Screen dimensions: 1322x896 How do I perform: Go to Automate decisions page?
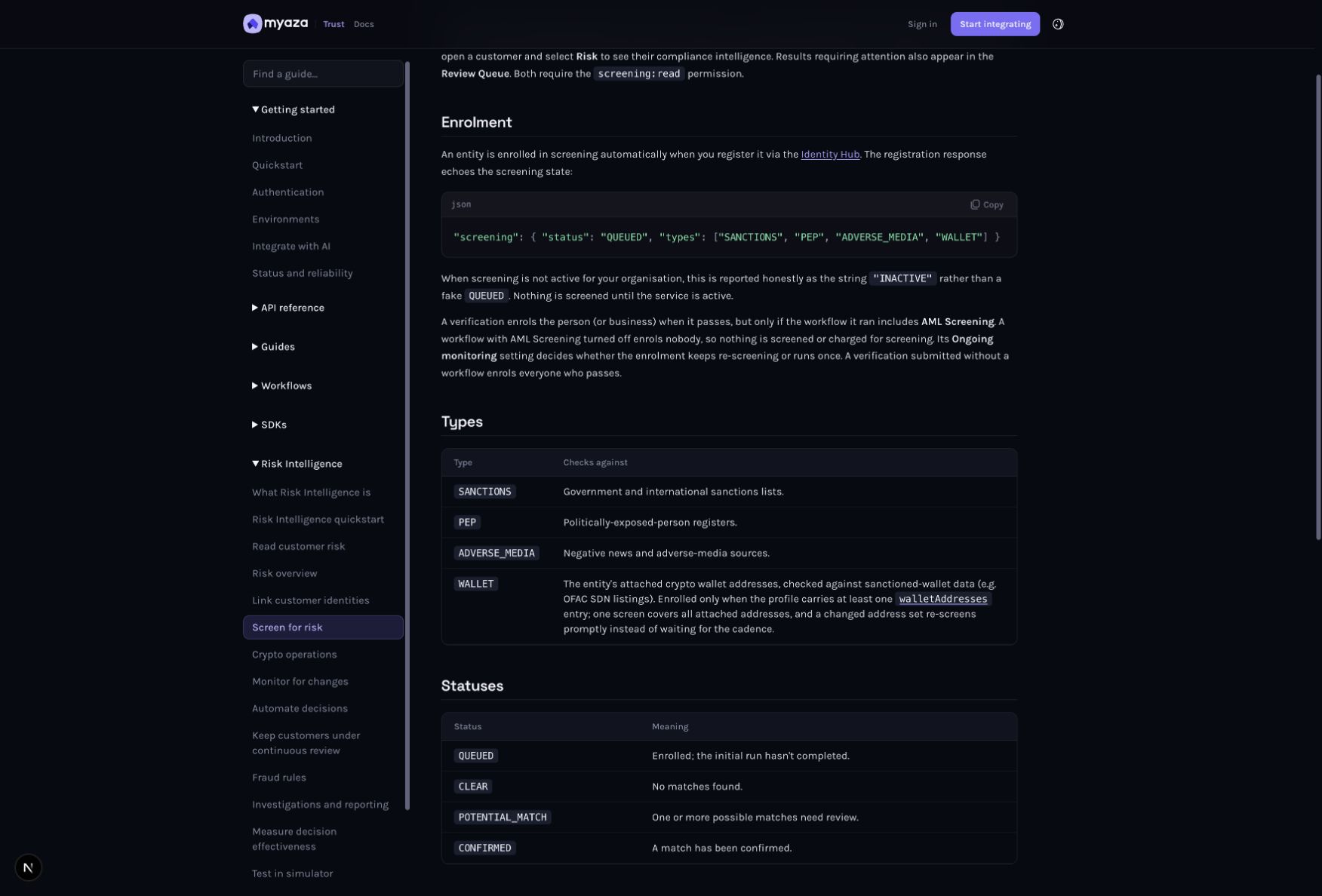click(x=300, y=709)
